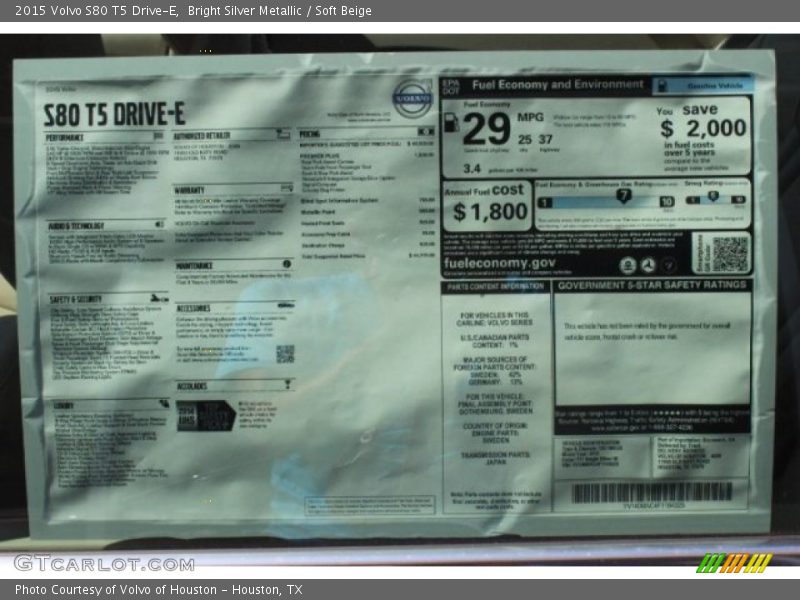Click the small QR code in the Accessories section
The image size is (800, 600).
[x=285, y=354]
